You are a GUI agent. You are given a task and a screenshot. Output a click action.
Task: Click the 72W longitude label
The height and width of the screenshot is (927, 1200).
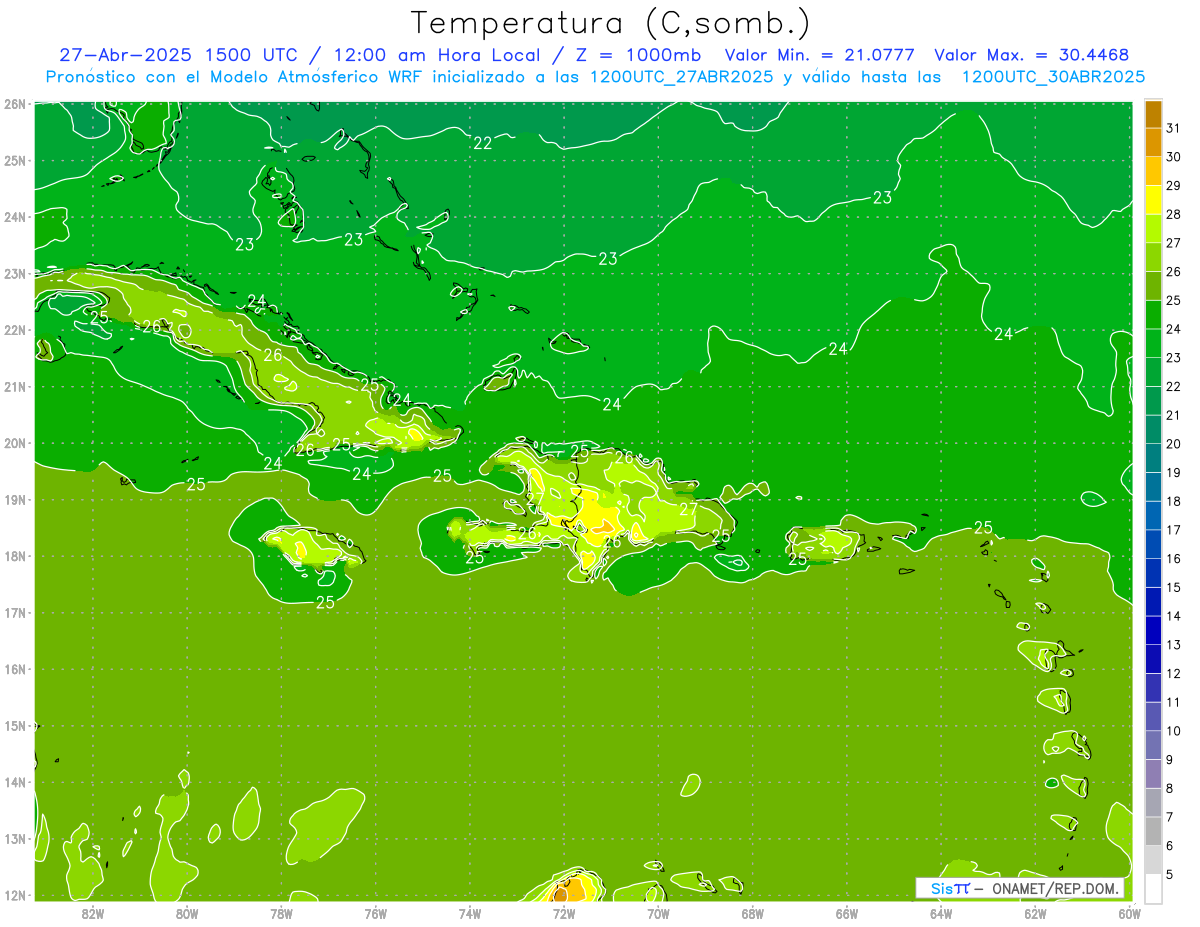coord(564,913)
